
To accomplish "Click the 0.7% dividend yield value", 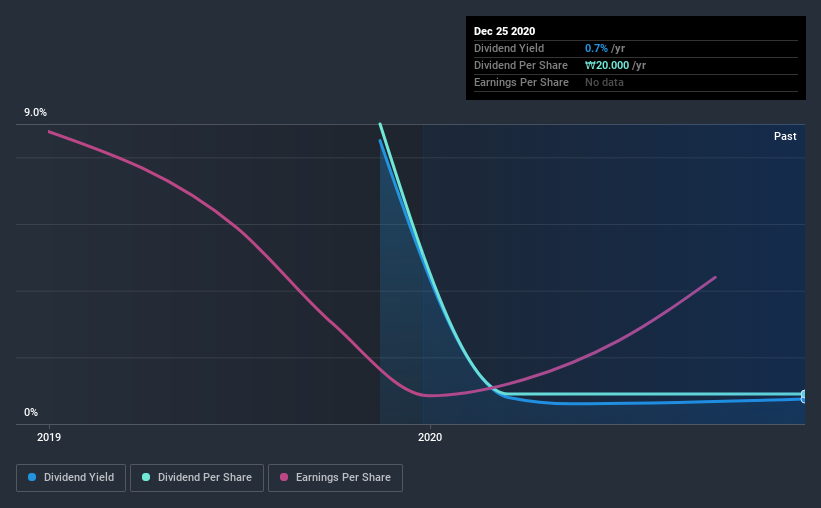I will 596,48.
